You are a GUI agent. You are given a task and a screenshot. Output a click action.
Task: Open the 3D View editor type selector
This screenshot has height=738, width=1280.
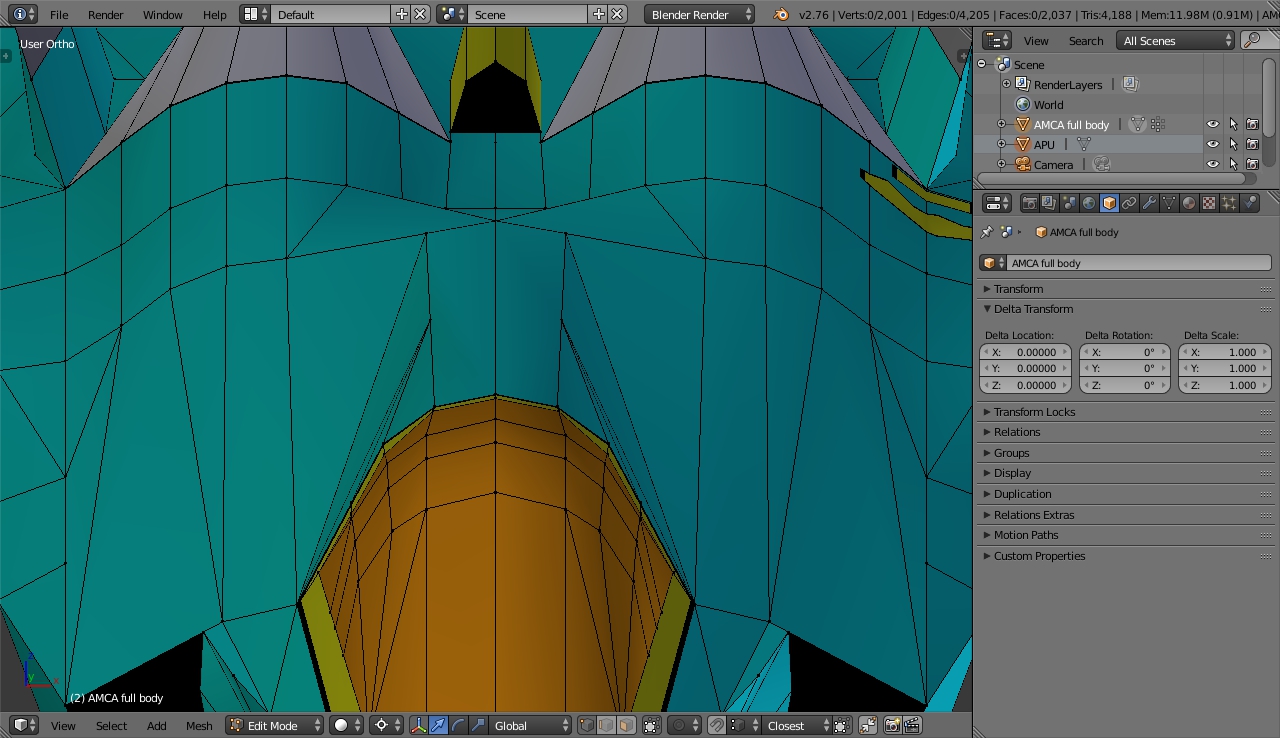pos(24,725)
